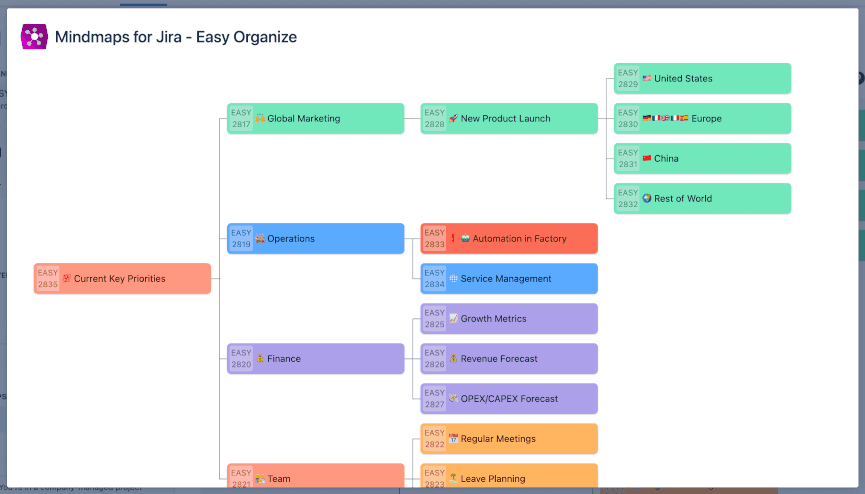Click the EASY 2830 issue key badge
Screen dimensions: 865x494
point(628,119)
